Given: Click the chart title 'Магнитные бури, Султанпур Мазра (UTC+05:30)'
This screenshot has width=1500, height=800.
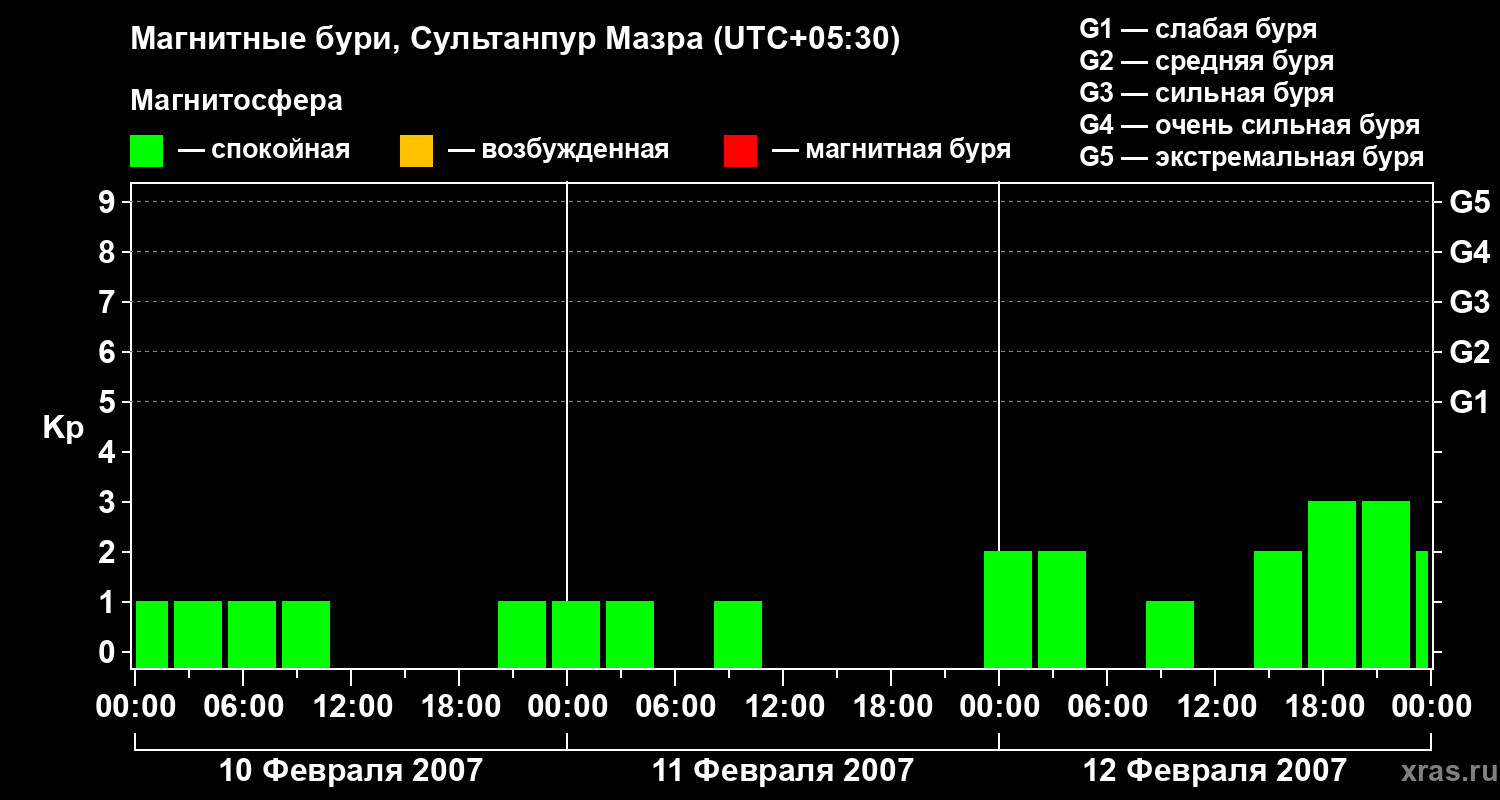Looking at the screenshot, I should (515, 39).
